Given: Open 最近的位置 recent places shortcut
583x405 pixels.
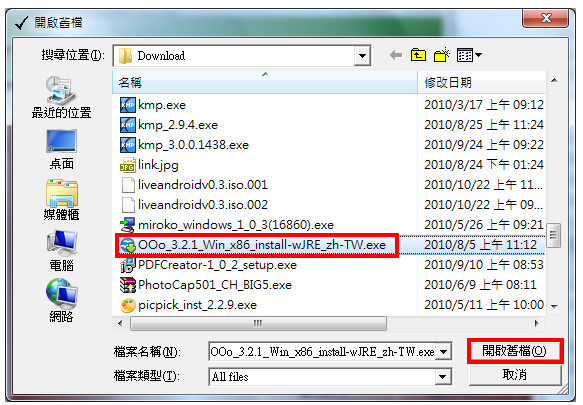Looking at the screenshot, I should pos(61,97).
